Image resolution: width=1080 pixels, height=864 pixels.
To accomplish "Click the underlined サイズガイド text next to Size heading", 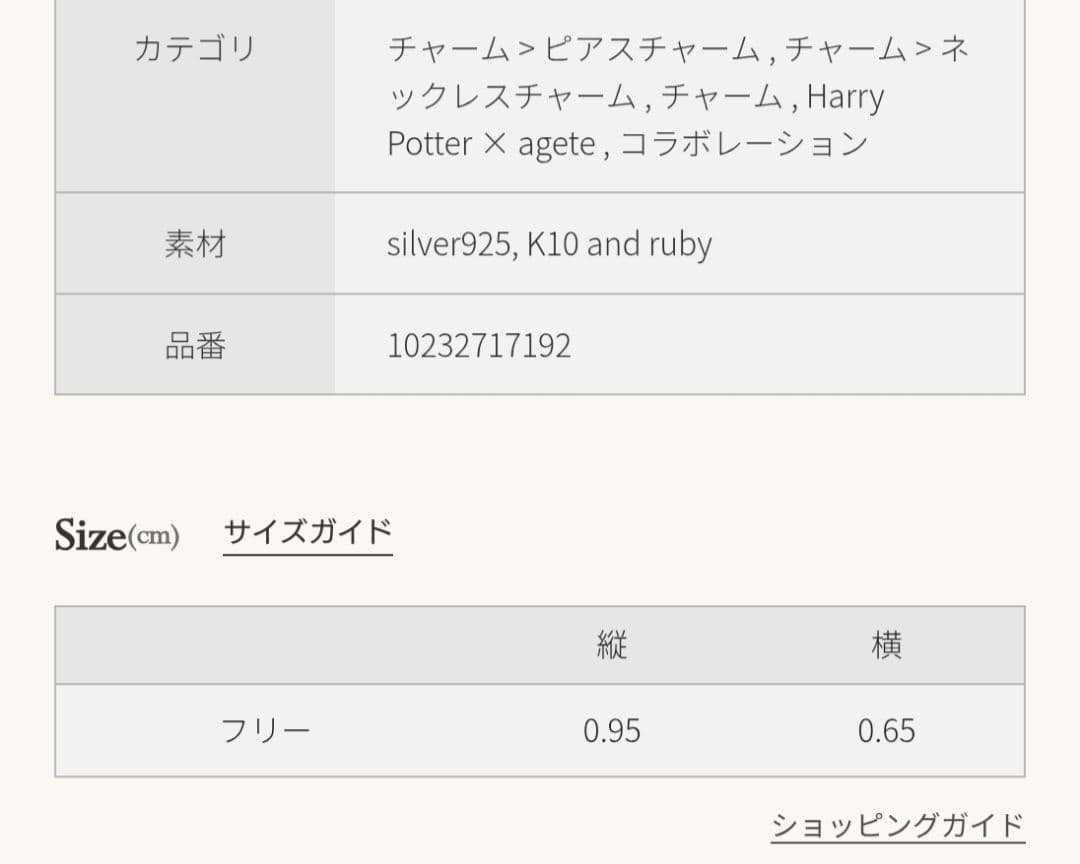I will pyautogui.click(x=306, y=531).
